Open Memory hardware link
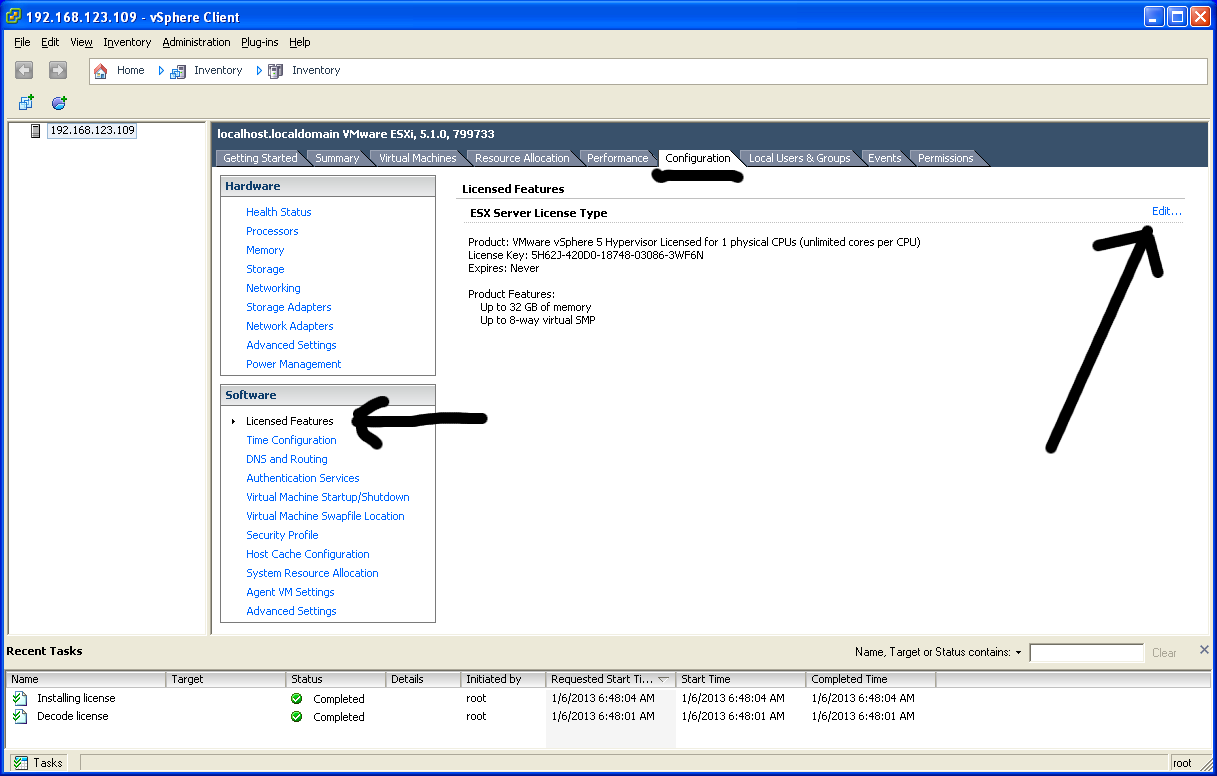The width and height of the screenshot is (1217, 776). (265, 250)
